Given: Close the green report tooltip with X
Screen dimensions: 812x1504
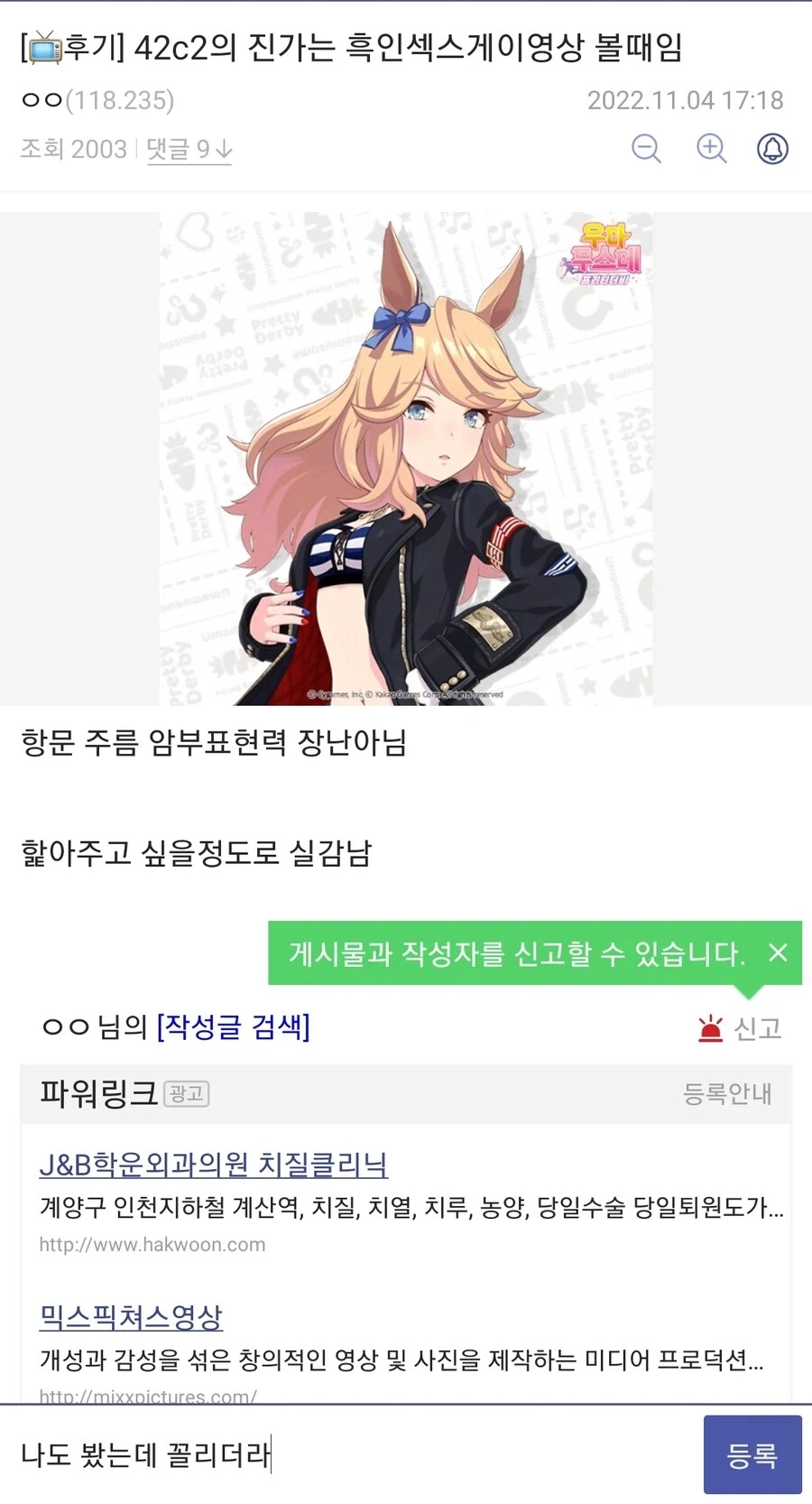Looking at the screenshot, I should pyautogui.click(x=778, y=952).
